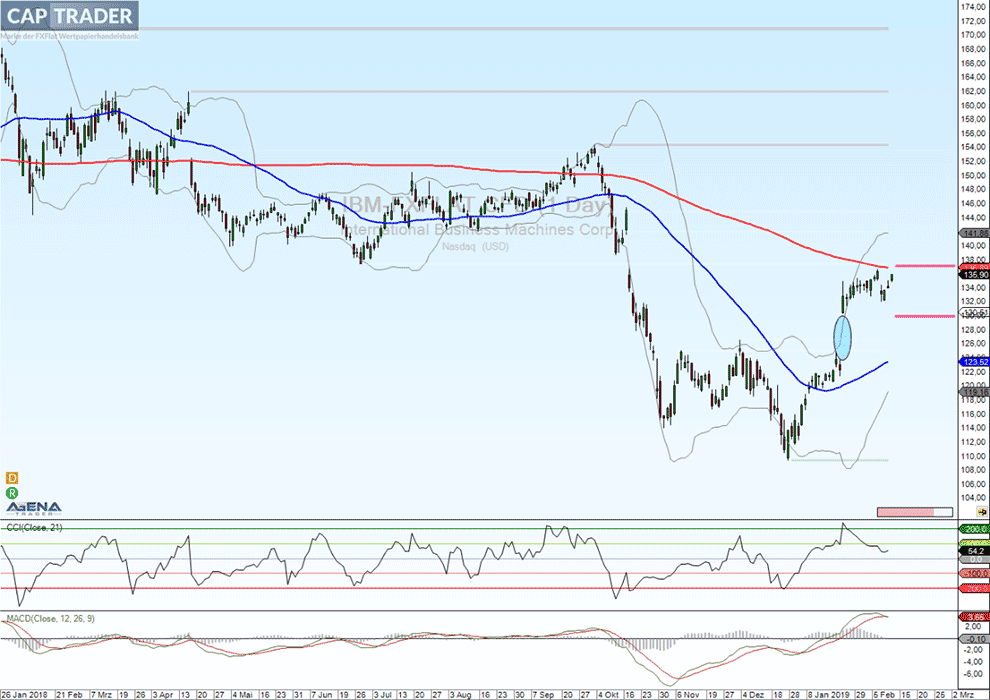Screen dimensions: 990x700
Task: Click the CCI(Close, 21) indicator label
Action: [x=35, y=528]
